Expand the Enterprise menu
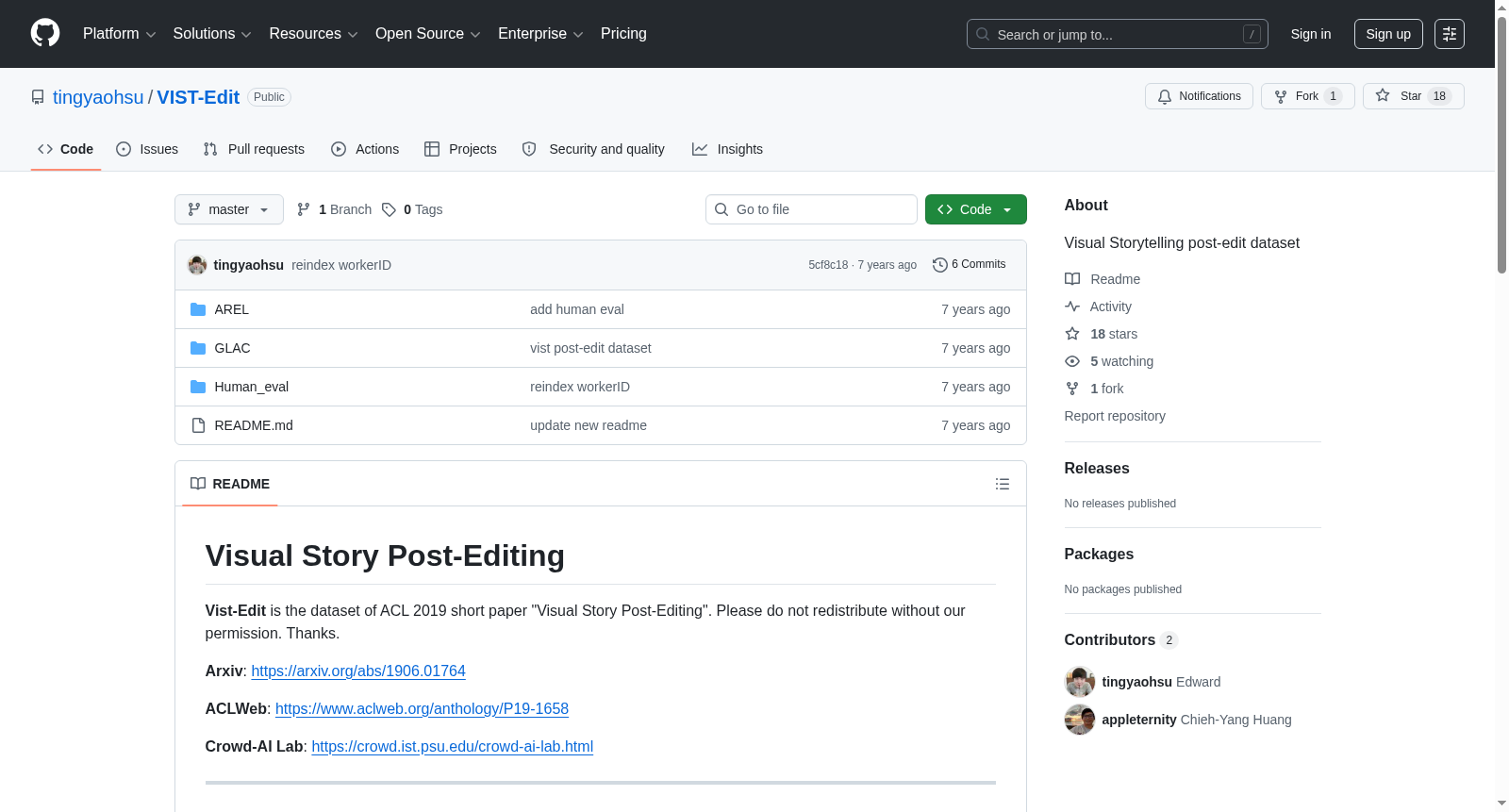 click(540, 34)
